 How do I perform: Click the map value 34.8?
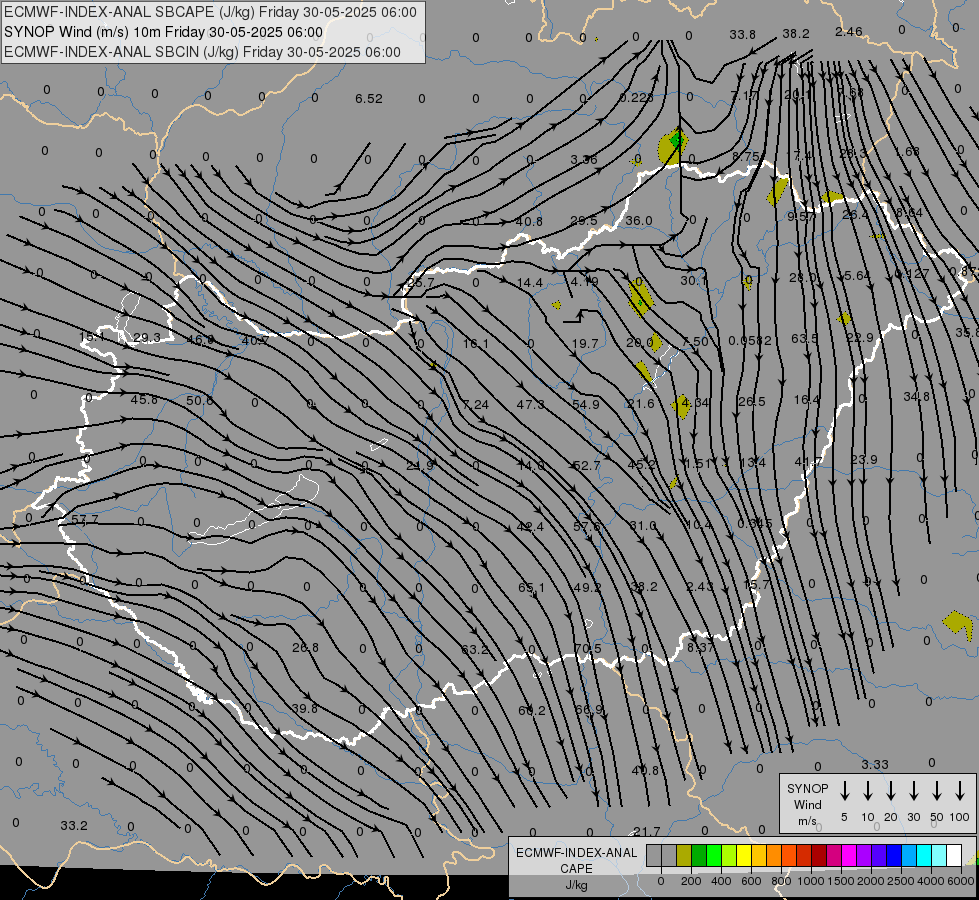click(x=917, y=397)
